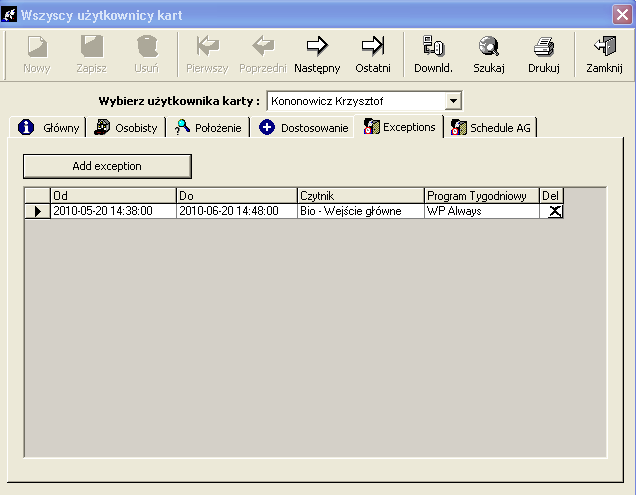
Task: Select the Exceptions tab
Action: [399, 127]
